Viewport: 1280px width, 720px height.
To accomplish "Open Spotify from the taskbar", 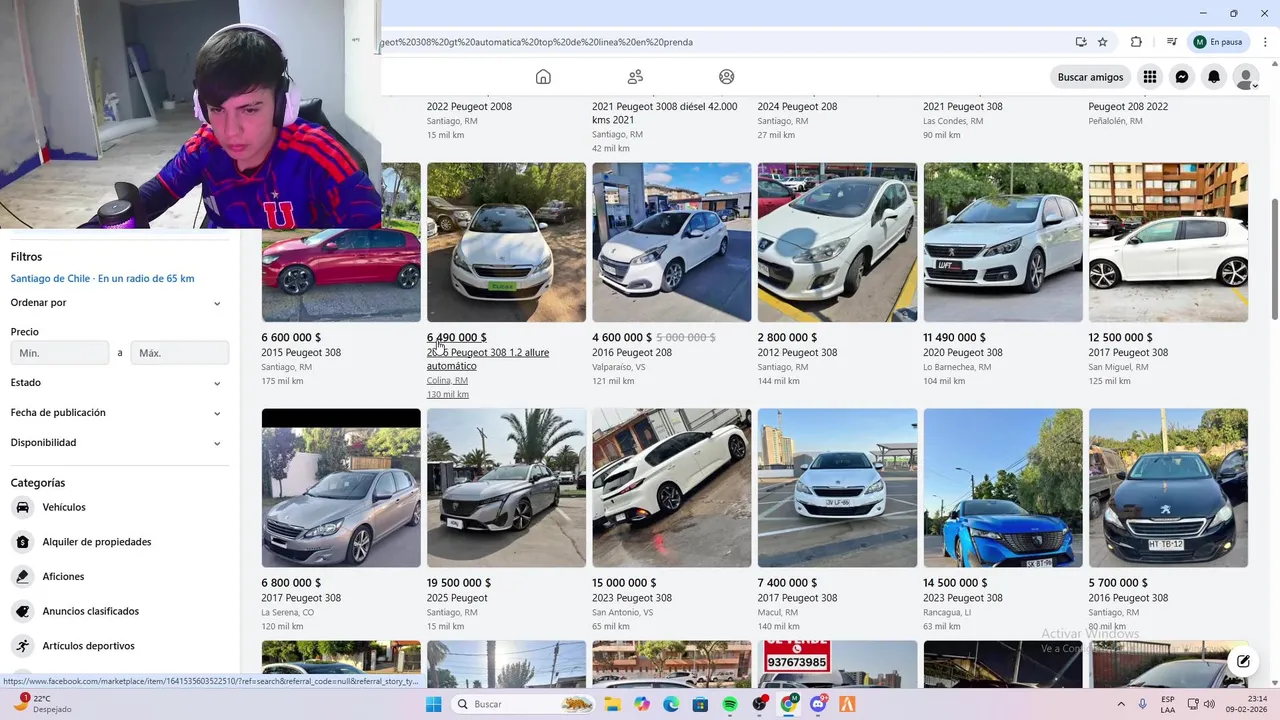I will [730, 704].
